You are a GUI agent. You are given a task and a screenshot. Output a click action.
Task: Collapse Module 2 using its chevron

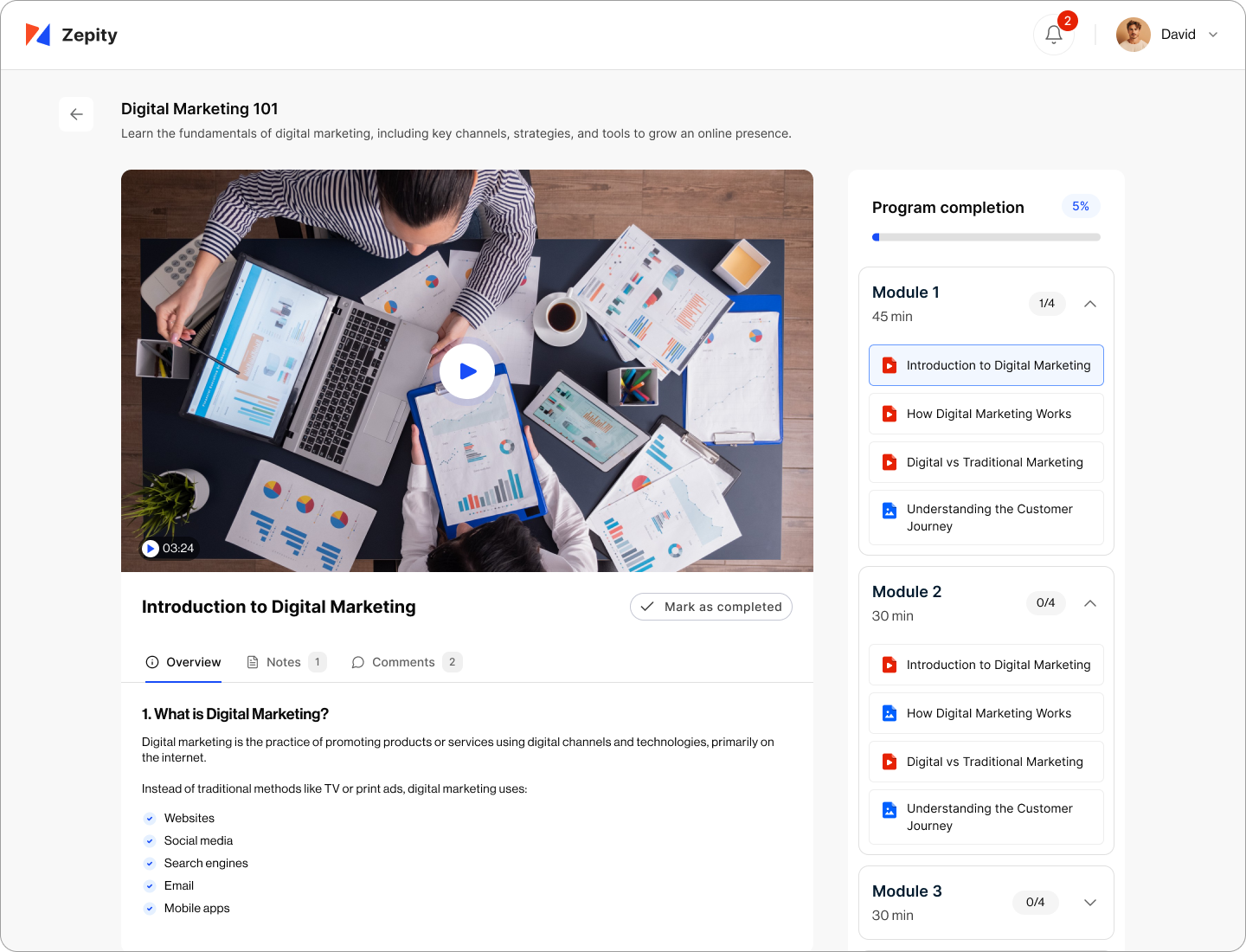coord(1090,603)
